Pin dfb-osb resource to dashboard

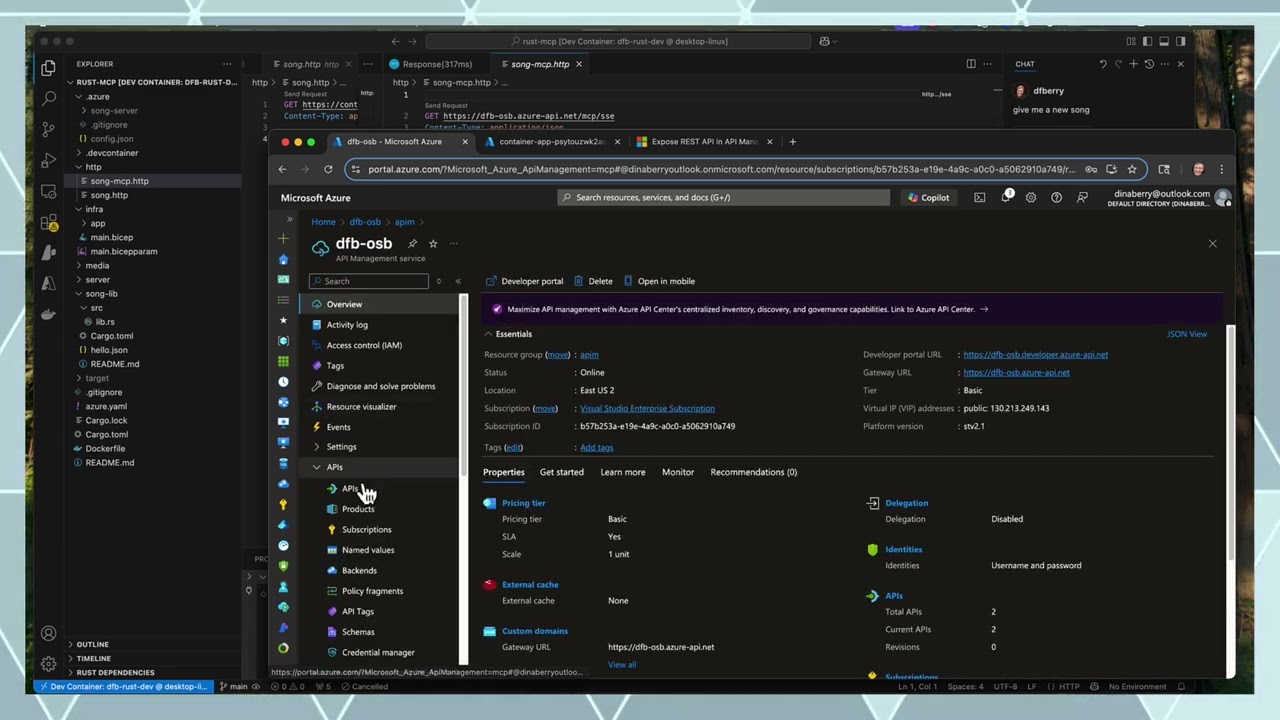coord(412,243)
